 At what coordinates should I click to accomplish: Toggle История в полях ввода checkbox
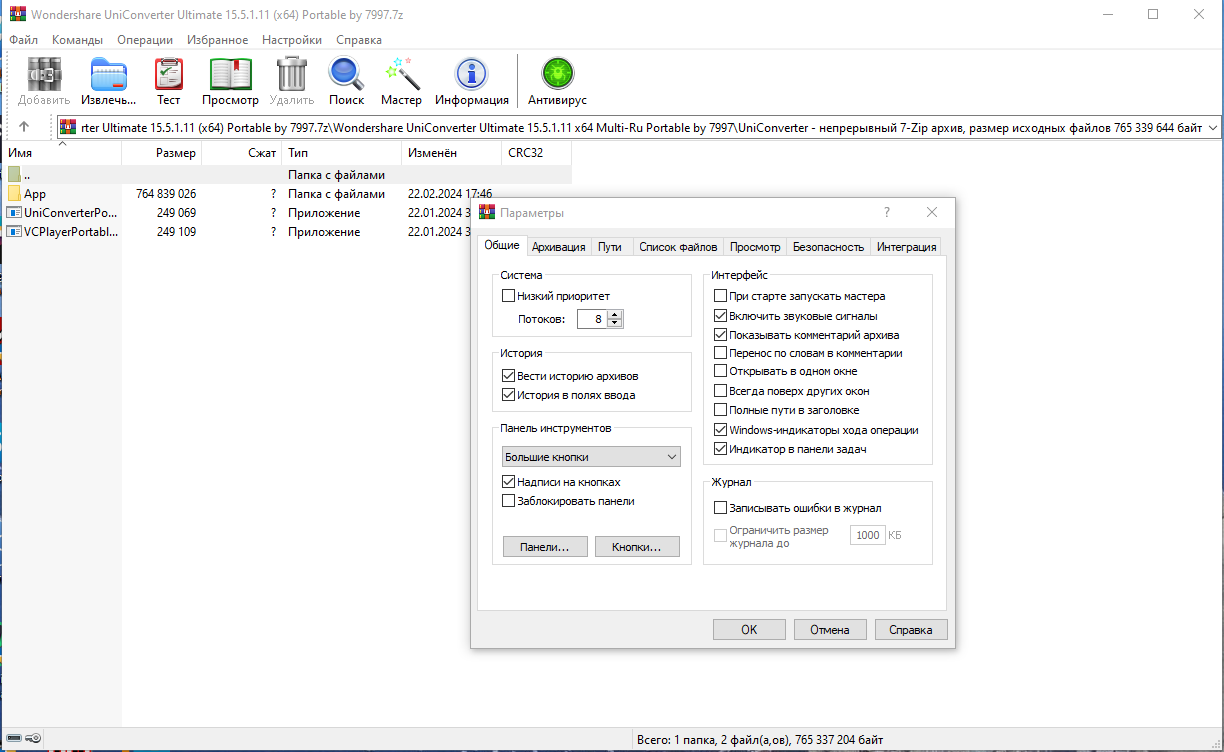click(508, 395)
